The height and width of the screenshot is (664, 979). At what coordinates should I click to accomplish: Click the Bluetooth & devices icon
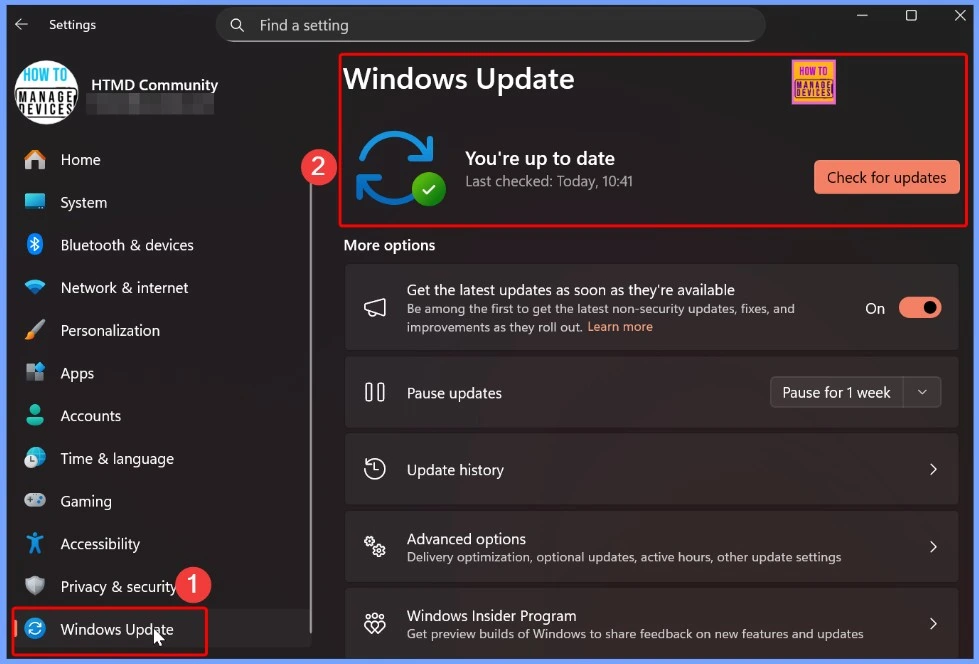coord(36,245)
